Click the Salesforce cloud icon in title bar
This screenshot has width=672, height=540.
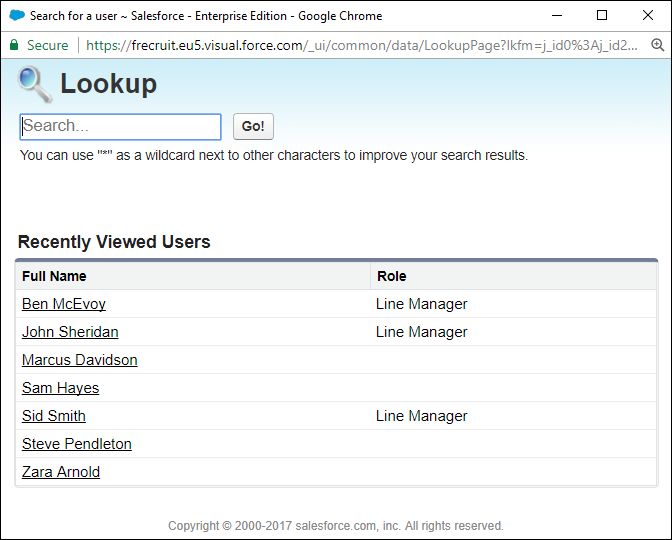pyautogui.click(x=16, y=16)
